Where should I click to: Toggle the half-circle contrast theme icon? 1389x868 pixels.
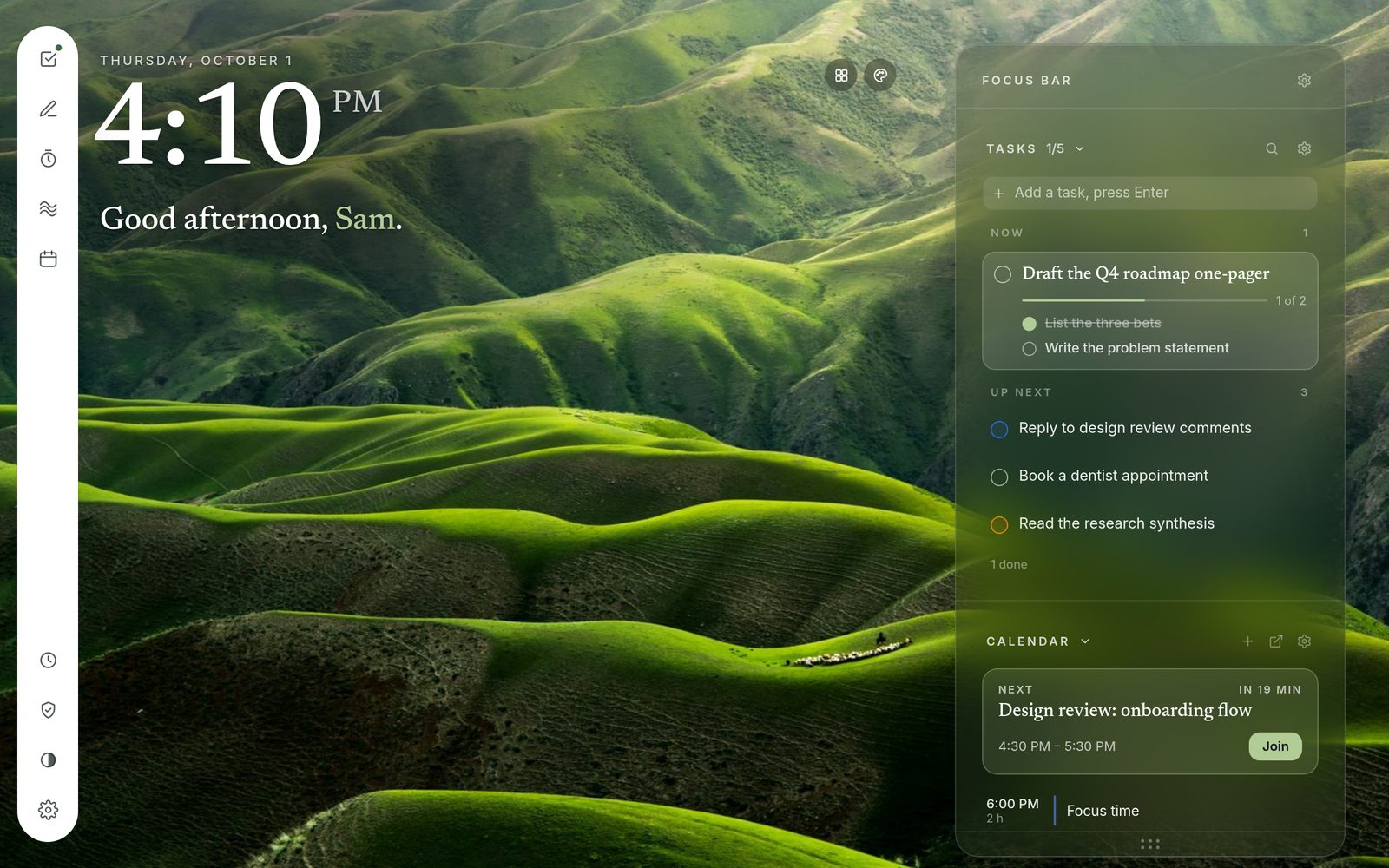click(x=49, y=760)
